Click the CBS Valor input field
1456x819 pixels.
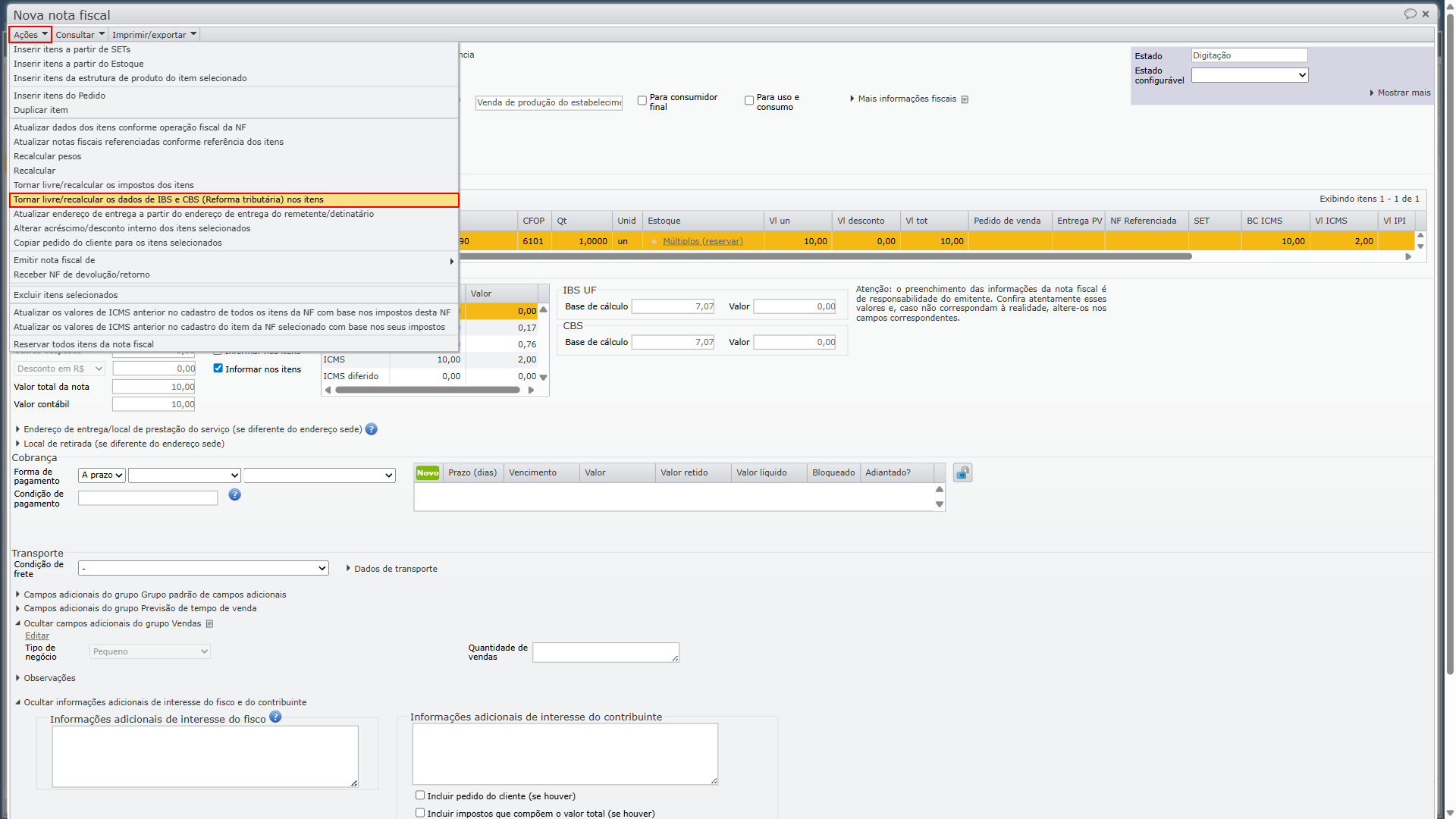coord(794,342)
